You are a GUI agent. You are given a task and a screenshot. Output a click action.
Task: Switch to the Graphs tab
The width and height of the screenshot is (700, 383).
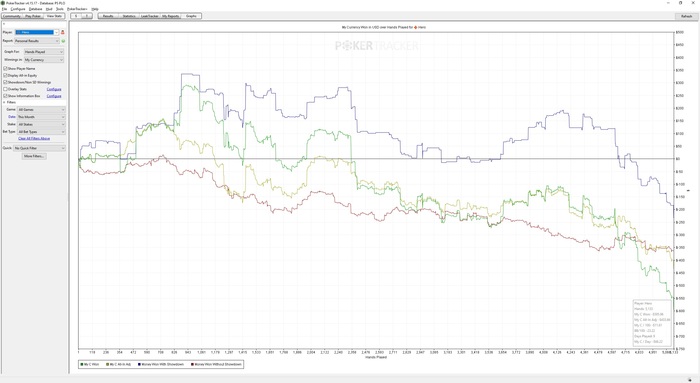pos(191,16)
